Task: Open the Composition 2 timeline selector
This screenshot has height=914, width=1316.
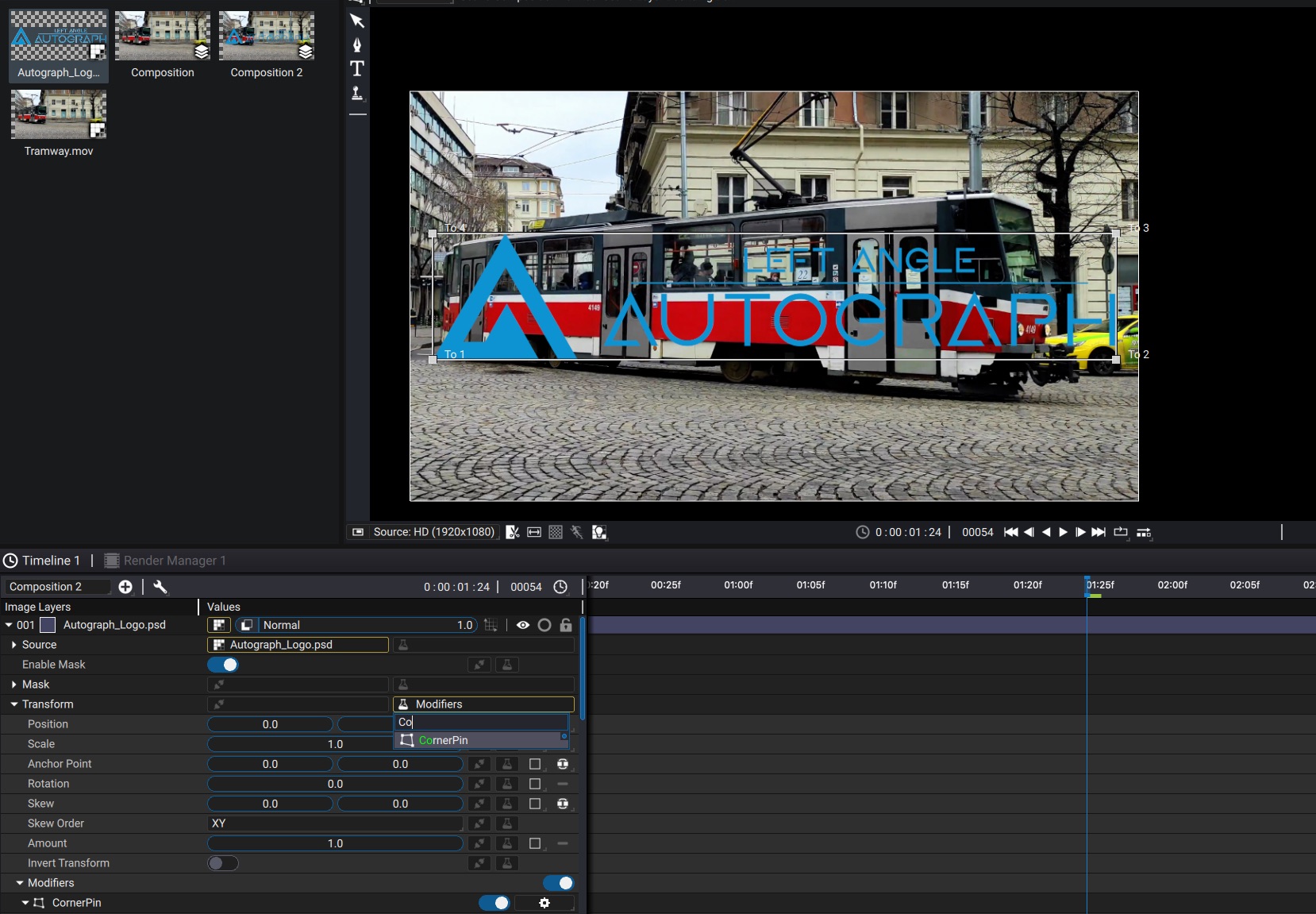Action: (57, 587)
